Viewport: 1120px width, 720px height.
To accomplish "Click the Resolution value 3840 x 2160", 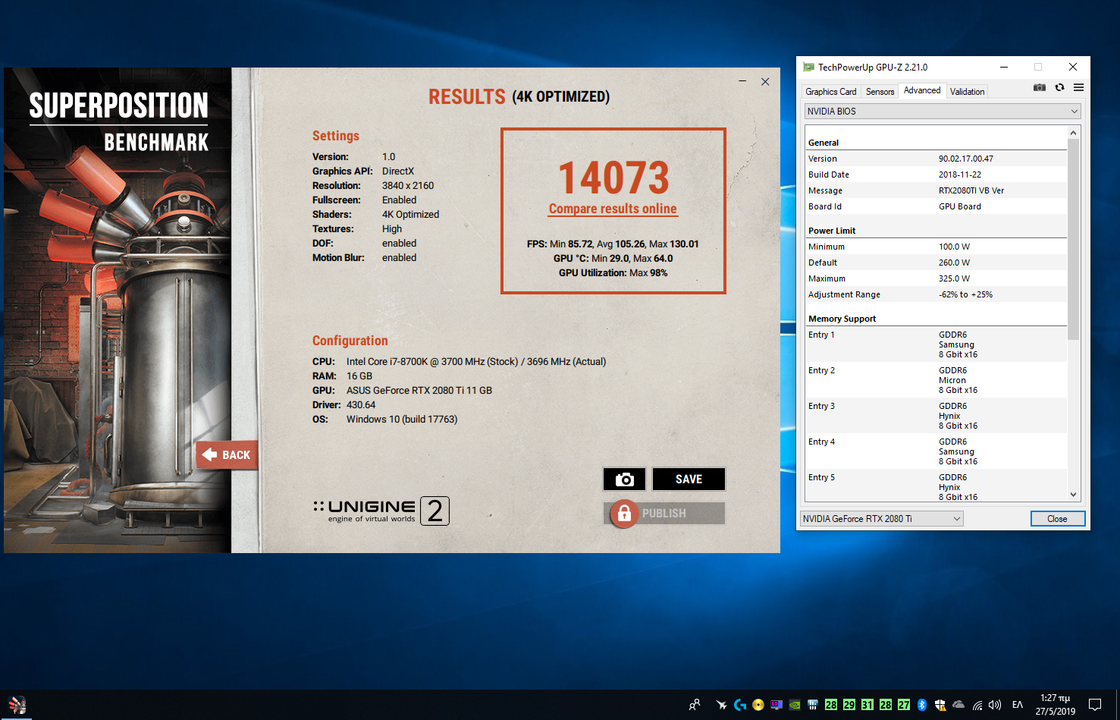I will click(408, 185).
